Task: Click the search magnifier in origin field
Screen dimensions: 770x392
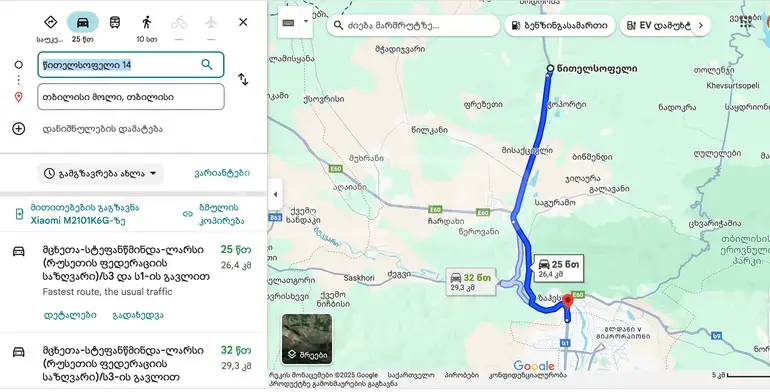Action: (207, 65)
